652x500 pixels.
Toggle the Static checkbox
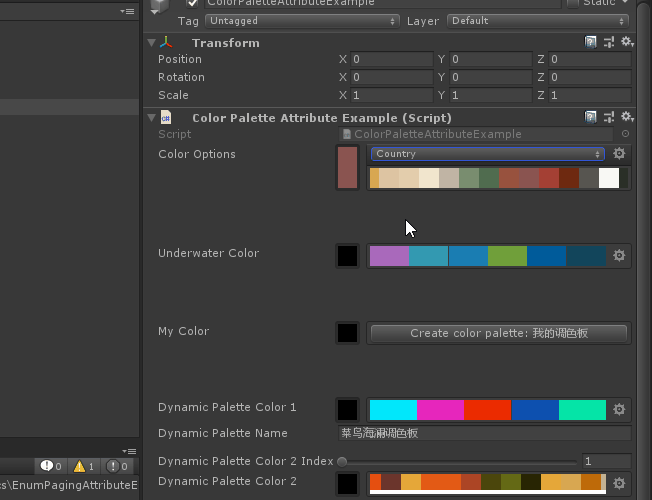click(x=573, y=3)
